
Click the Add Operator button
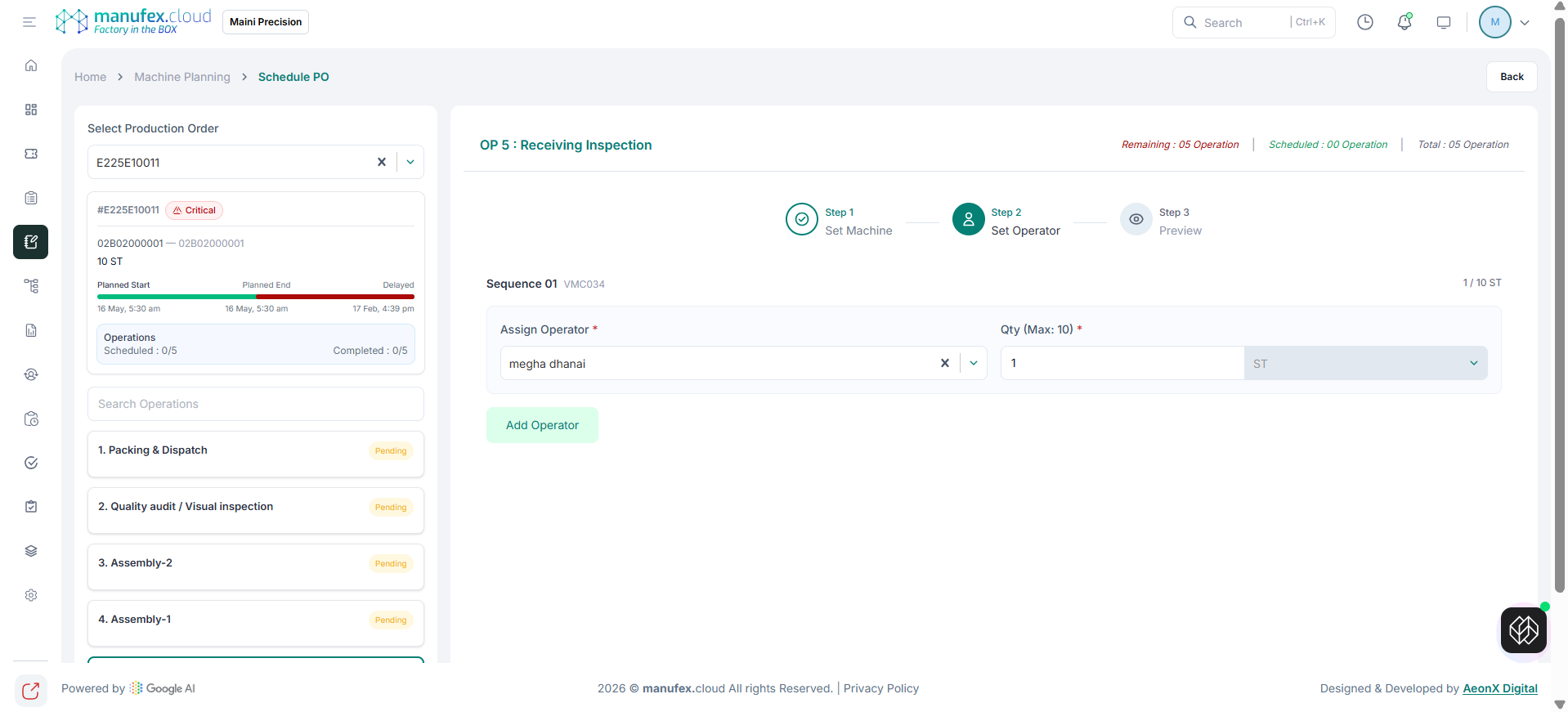click(542, 425)
